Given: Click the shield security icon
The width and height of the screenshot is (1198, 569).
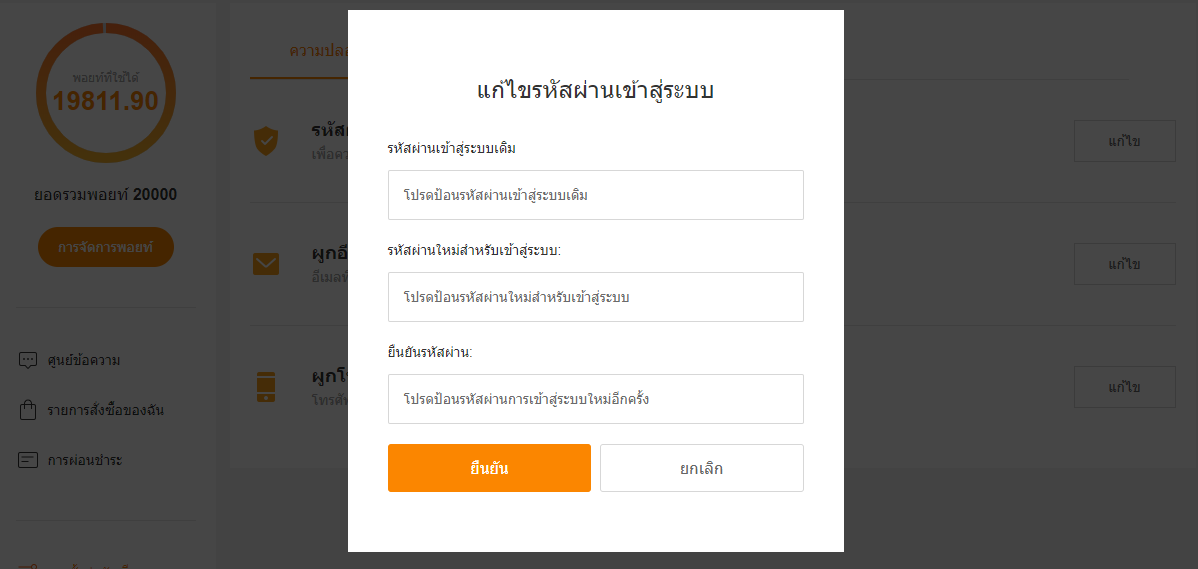Looking at the screenshot, I should pyautogui.click(x=266, y=141).
